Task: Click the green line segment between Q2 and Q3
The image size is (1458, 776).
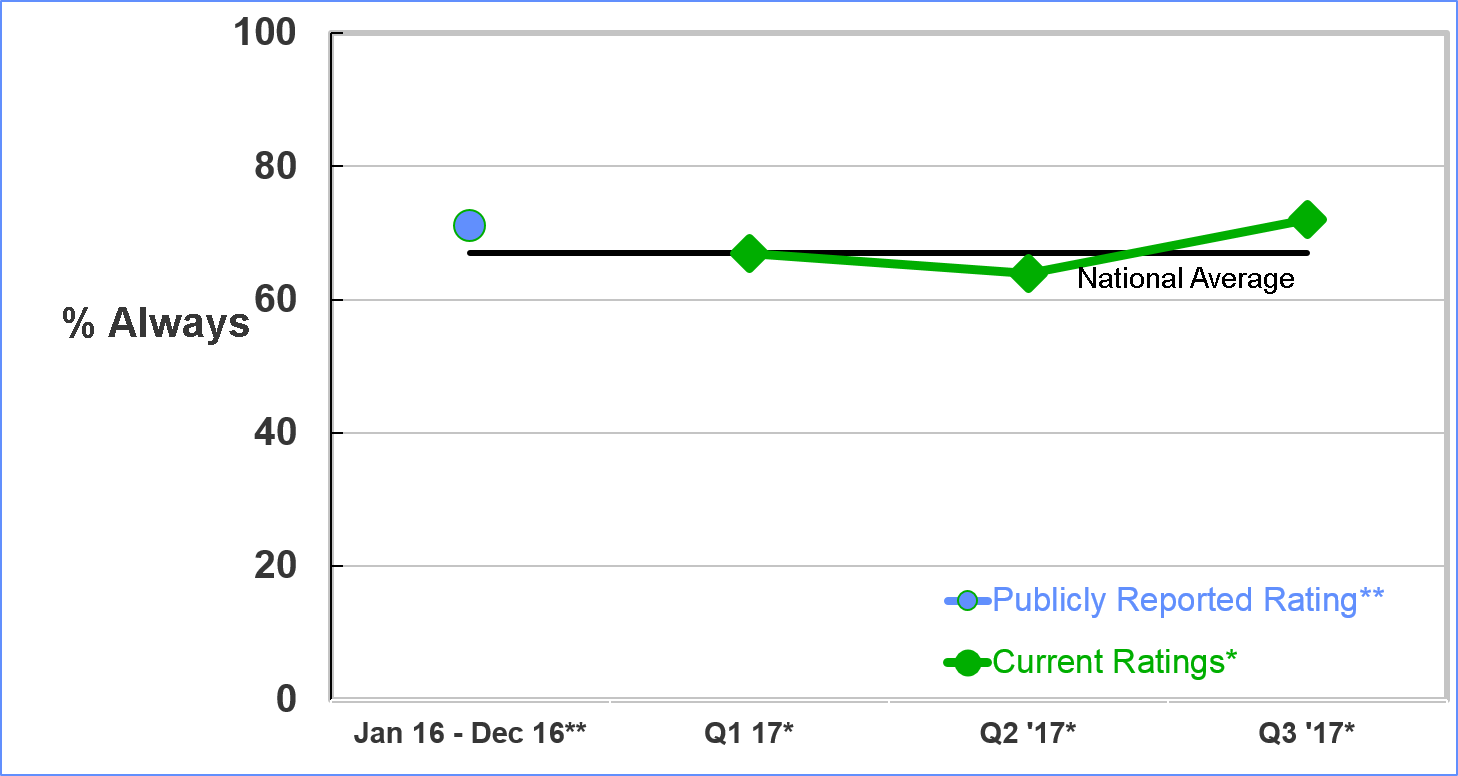Action: pyautogui.click(x=1168, y=246)
